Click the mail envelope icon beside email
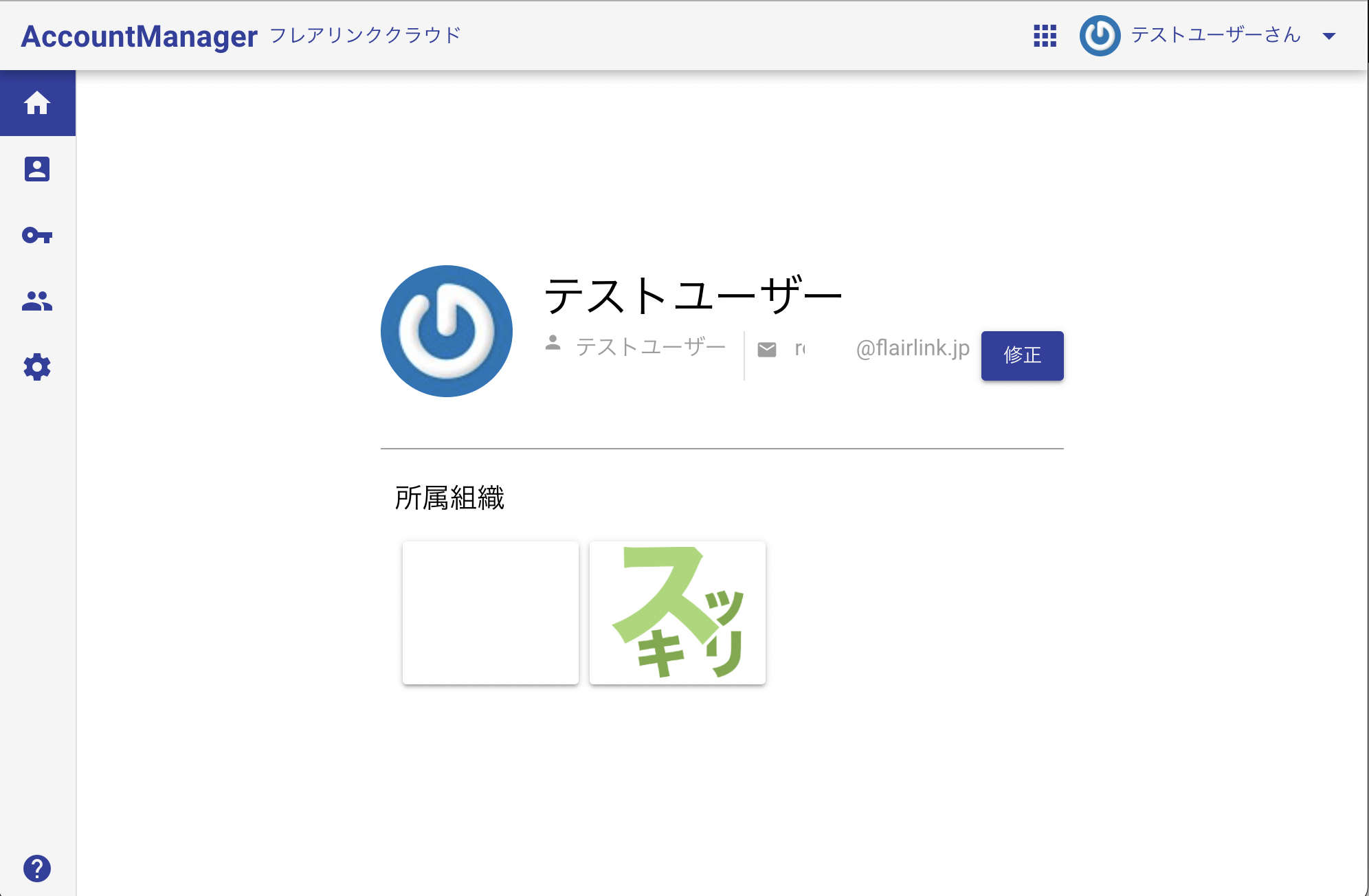The height and width of the screenshot is (896, 1369). (x=766, y=348)
